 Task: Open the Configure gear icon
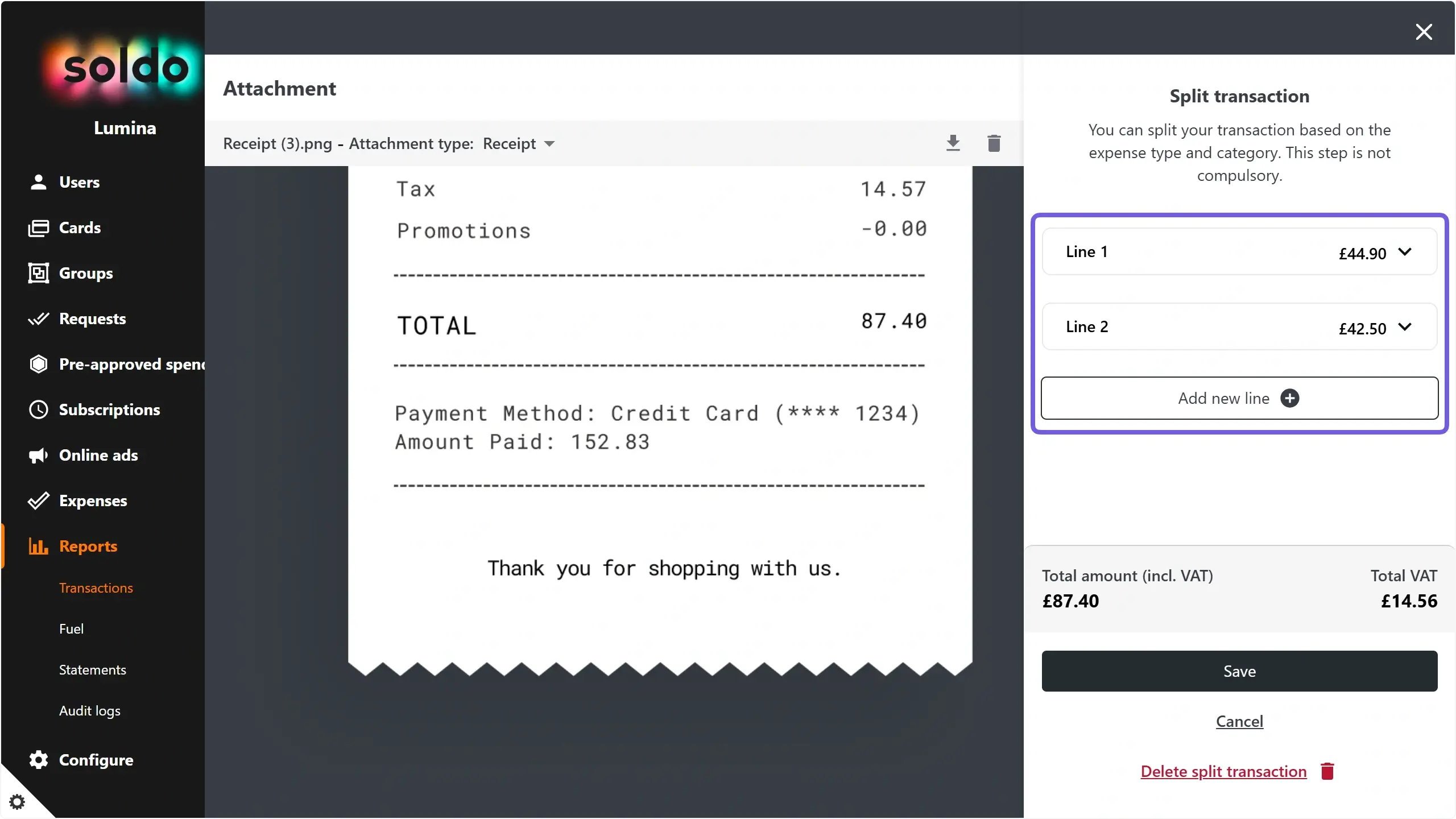38,760
